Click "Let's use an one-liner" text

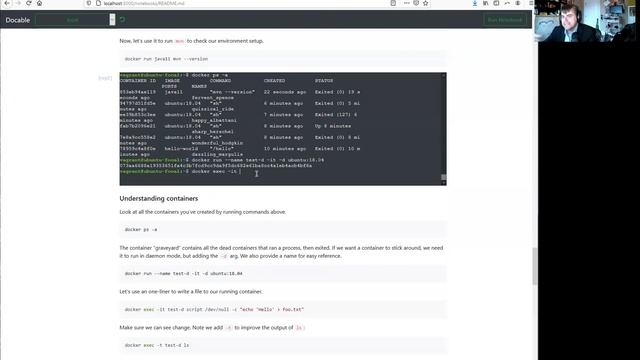tap(191, 291)
